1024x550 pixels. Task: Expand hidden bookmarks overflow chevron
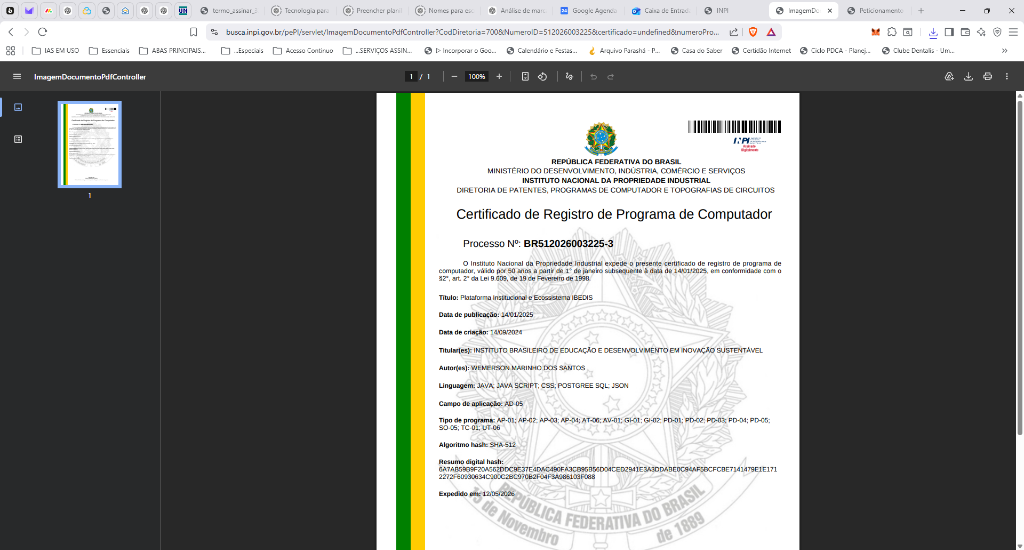tap(1004, 50)
